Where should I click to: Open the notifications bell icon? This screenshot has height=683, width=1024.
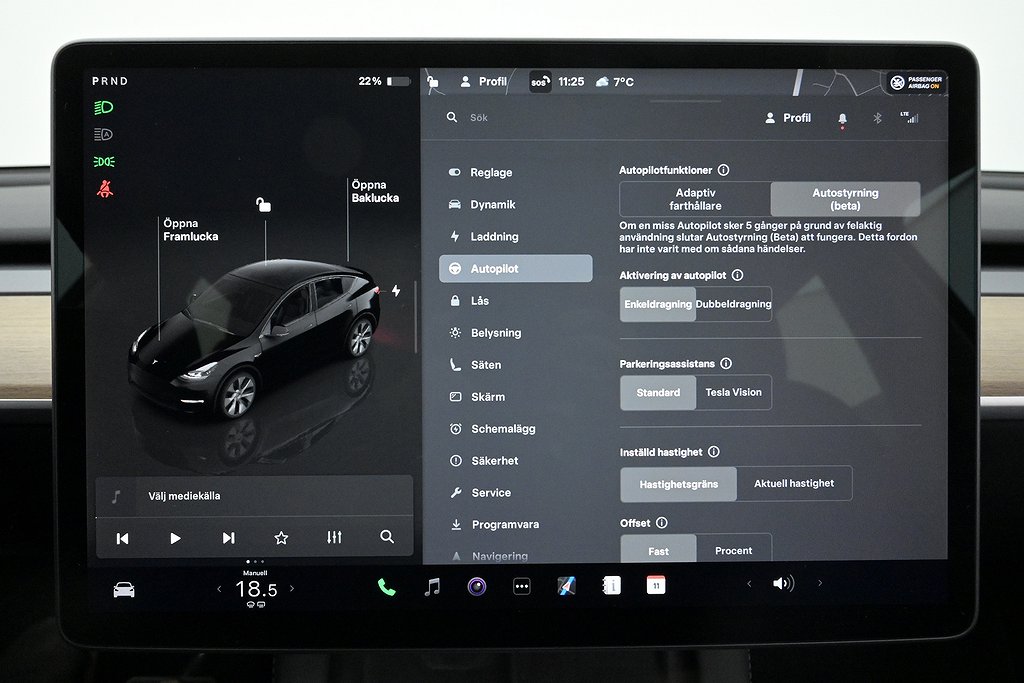click(842, 119)
